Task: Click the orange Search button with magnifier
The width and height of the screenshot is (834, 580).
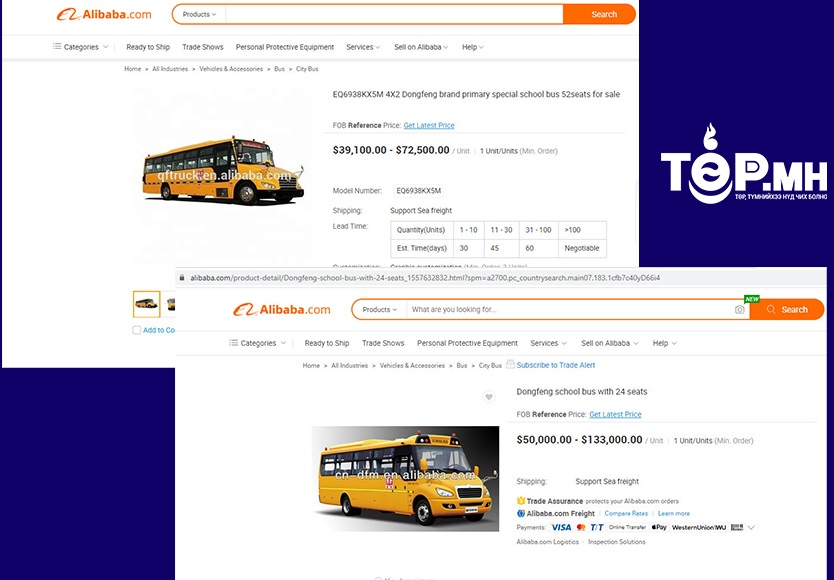Action: pos(787,310)
